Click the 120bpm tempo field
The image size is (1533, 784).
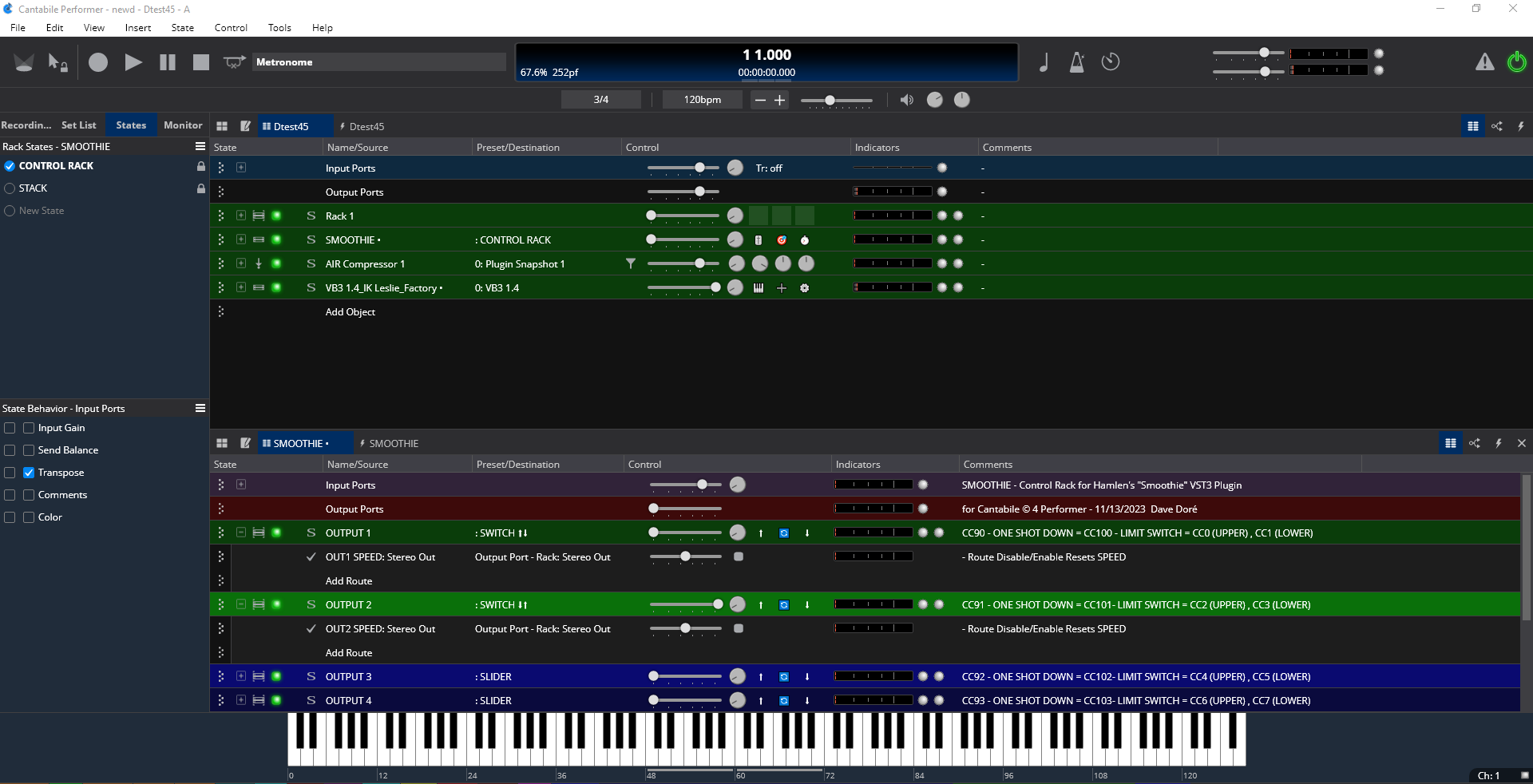(702, 100)
